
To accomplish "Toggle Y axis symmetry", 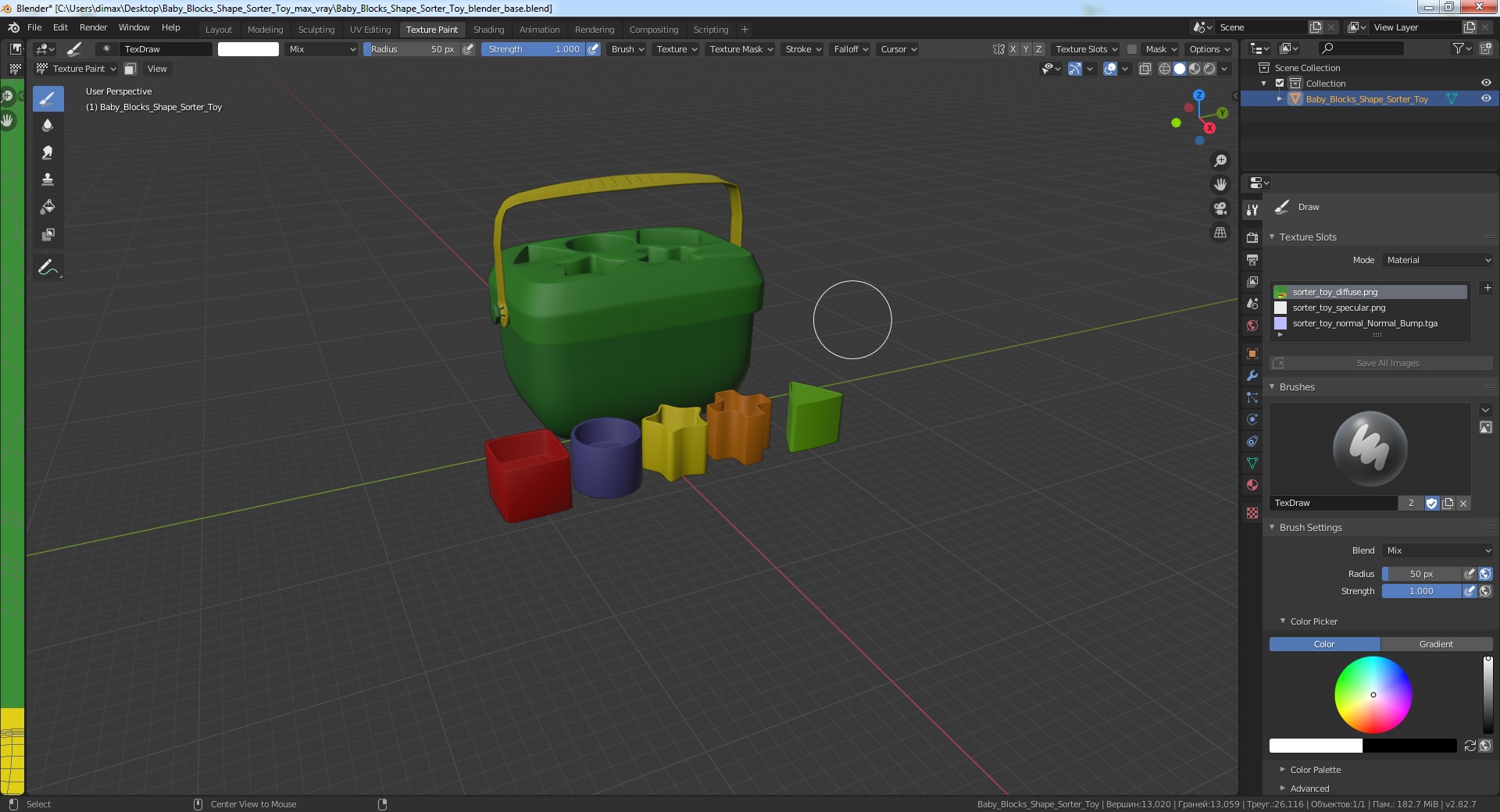I will [1026, 49].
